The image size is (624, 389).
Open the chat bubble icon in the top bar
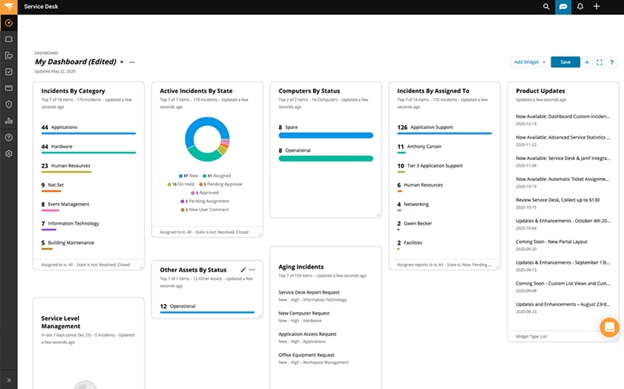563,7
